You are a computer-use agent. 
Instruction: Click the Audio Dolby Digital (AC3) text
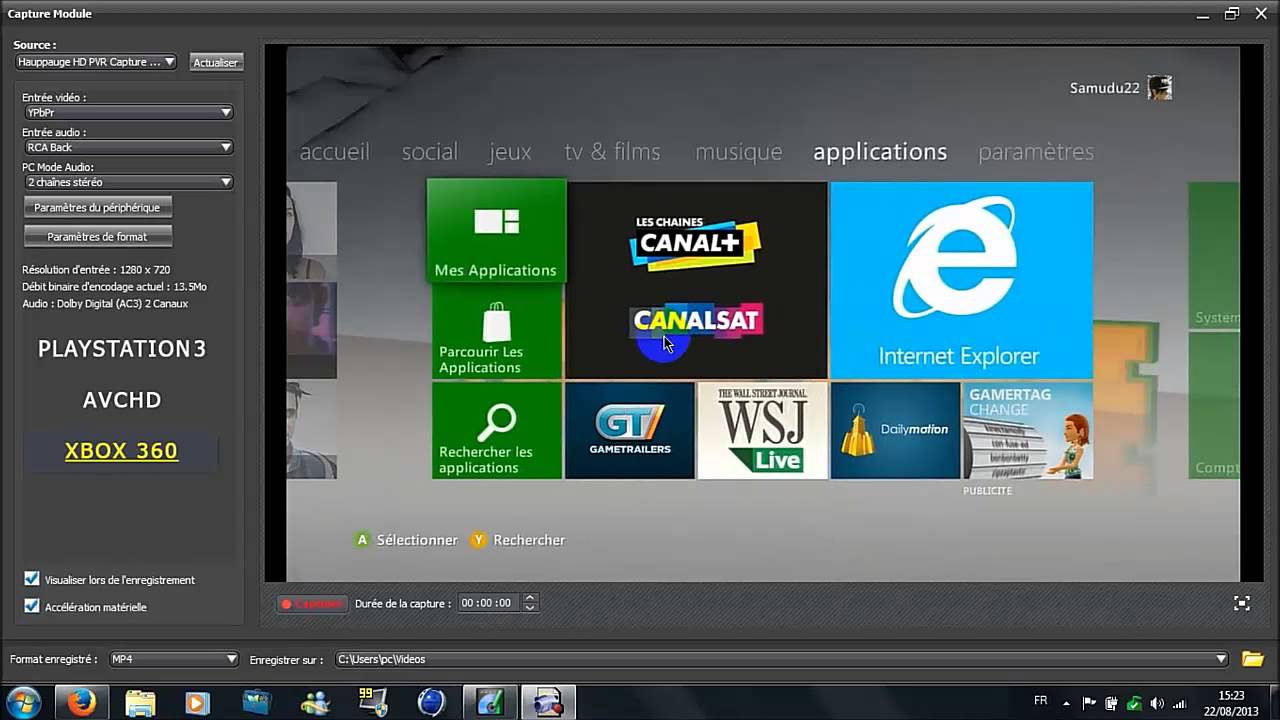(105, 303)
